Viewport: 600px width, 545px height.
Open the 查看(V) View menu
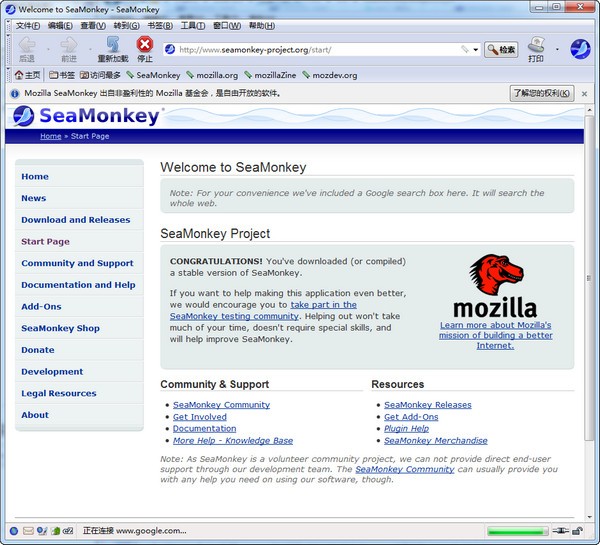(x=93, y=26)
